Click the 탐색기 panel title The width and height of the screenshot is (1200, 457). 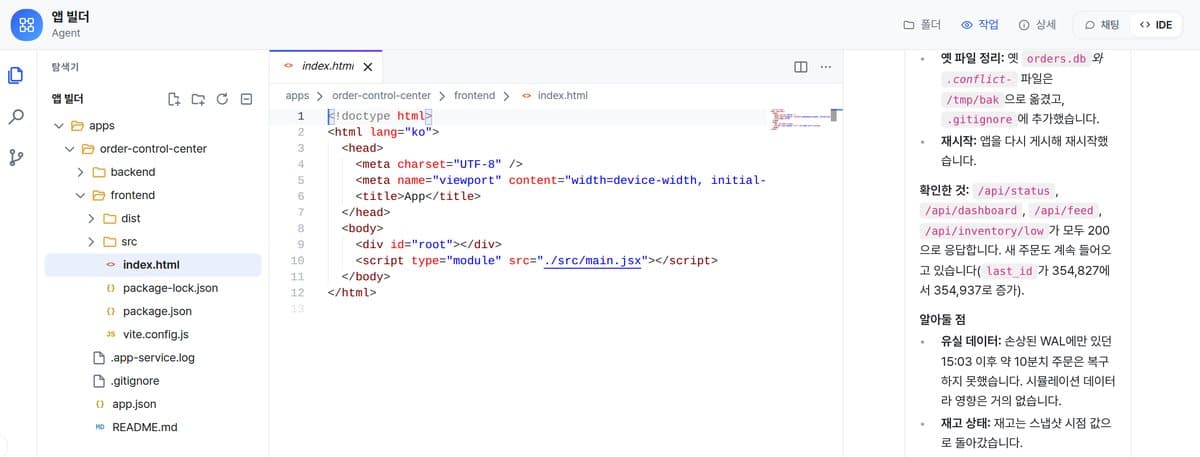65,67
